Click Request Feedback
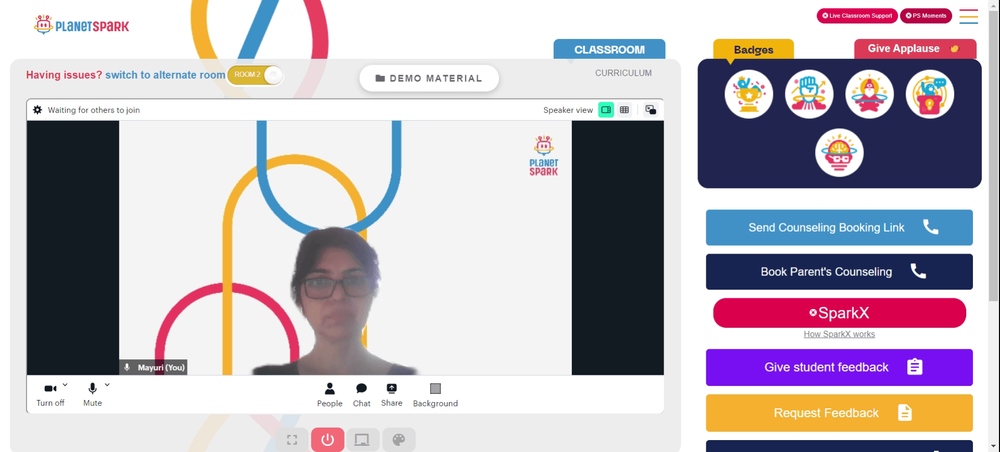The height and width of the screenshot is (452, 1000). click(839, 413)
